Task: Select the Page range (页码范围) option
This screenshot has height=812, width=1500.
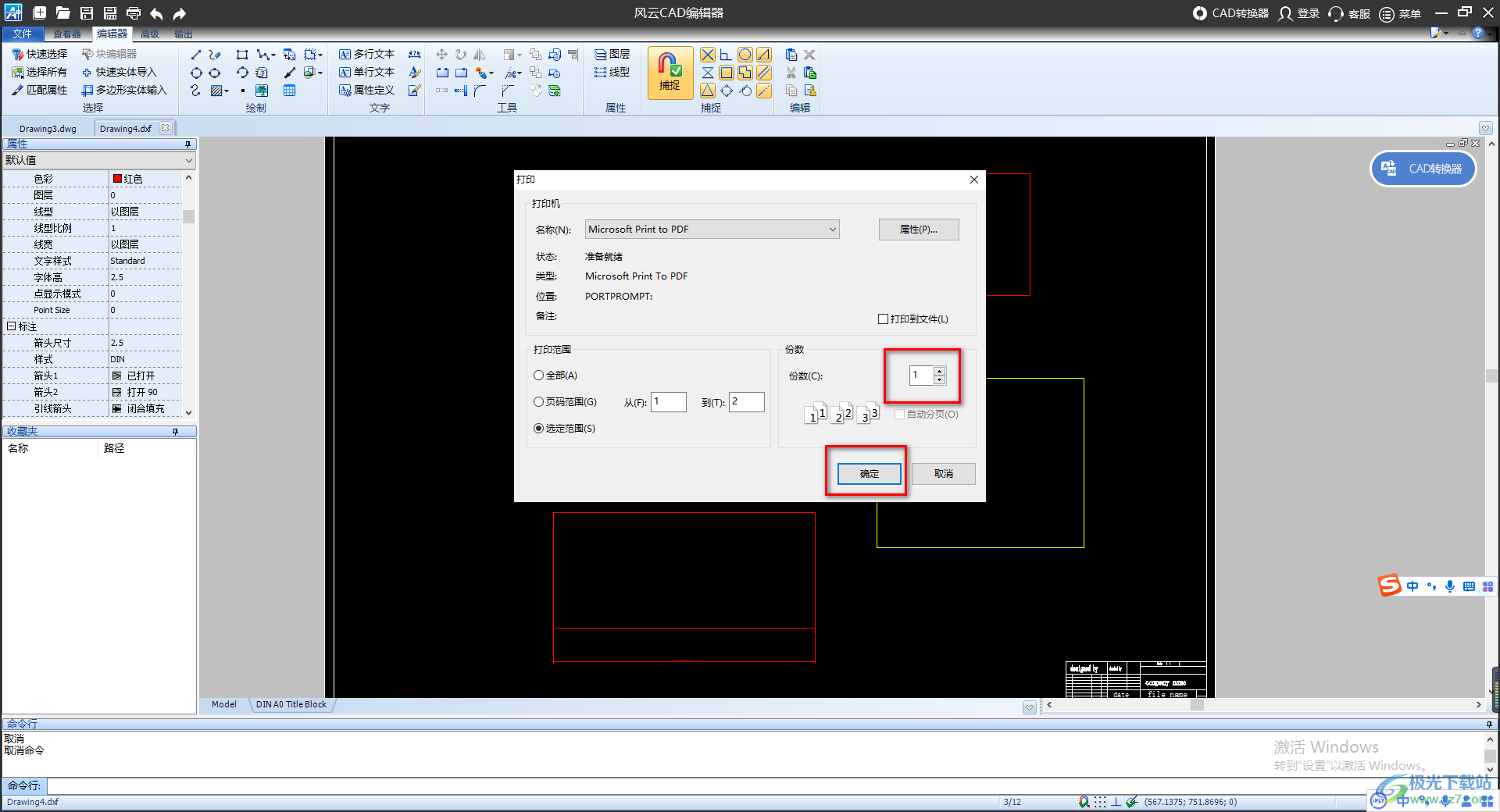Action: click(x=539, y=402)
